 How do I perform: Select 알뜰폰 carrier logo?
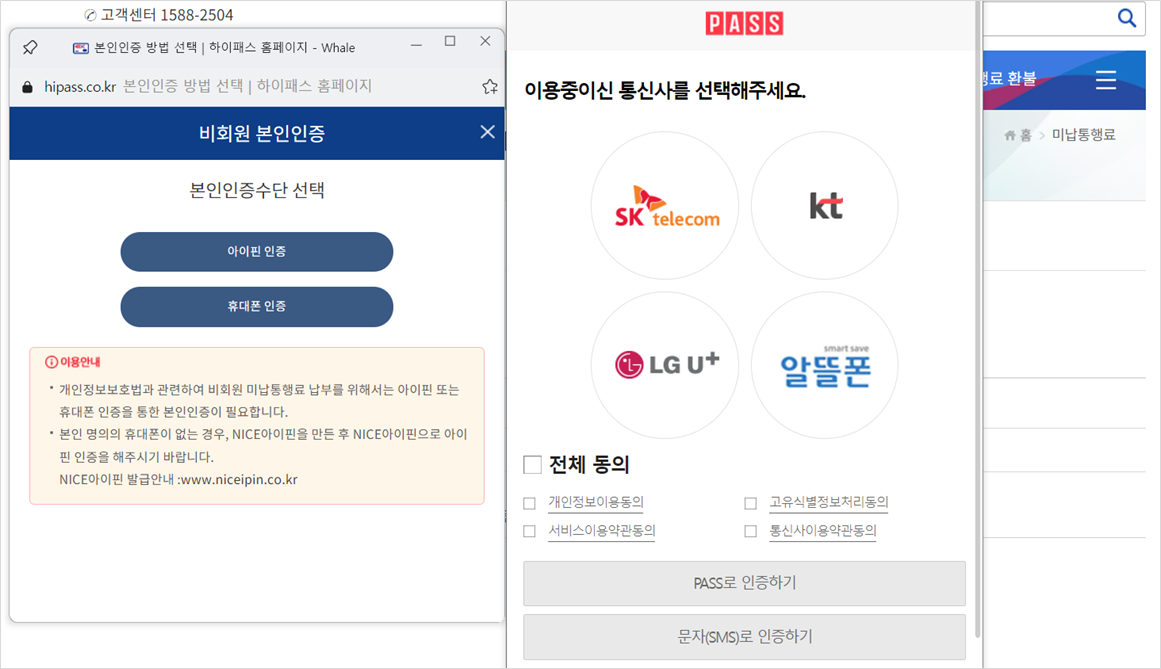pos(825,365)
